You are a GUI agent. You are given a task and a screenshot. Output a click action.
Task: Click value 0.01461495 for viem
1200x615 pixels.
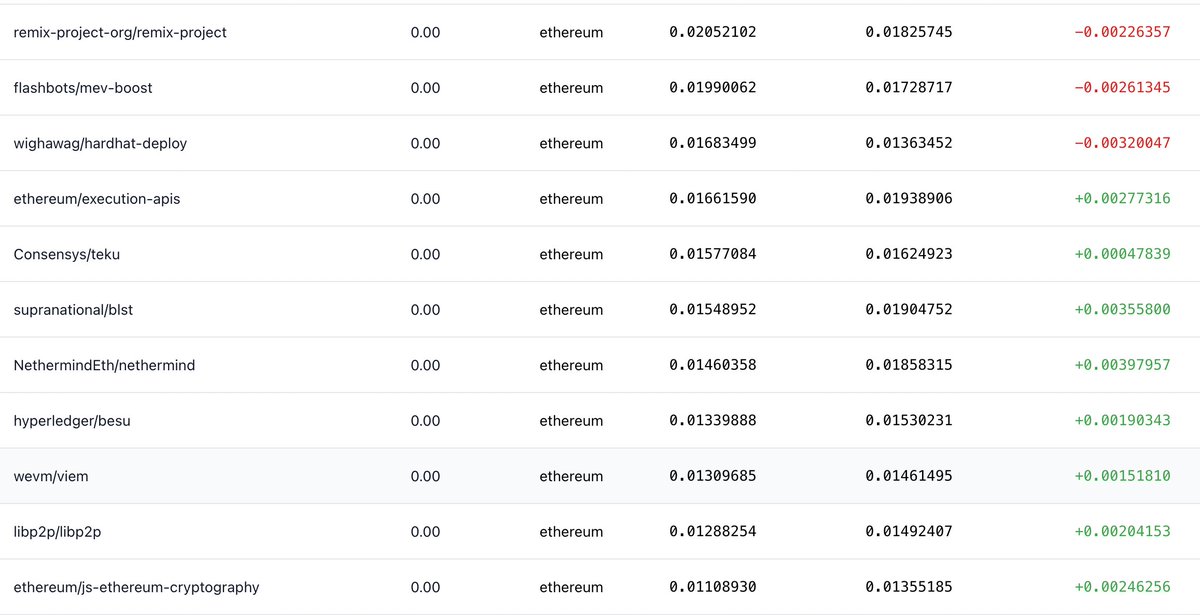click(x=909, y=476)
